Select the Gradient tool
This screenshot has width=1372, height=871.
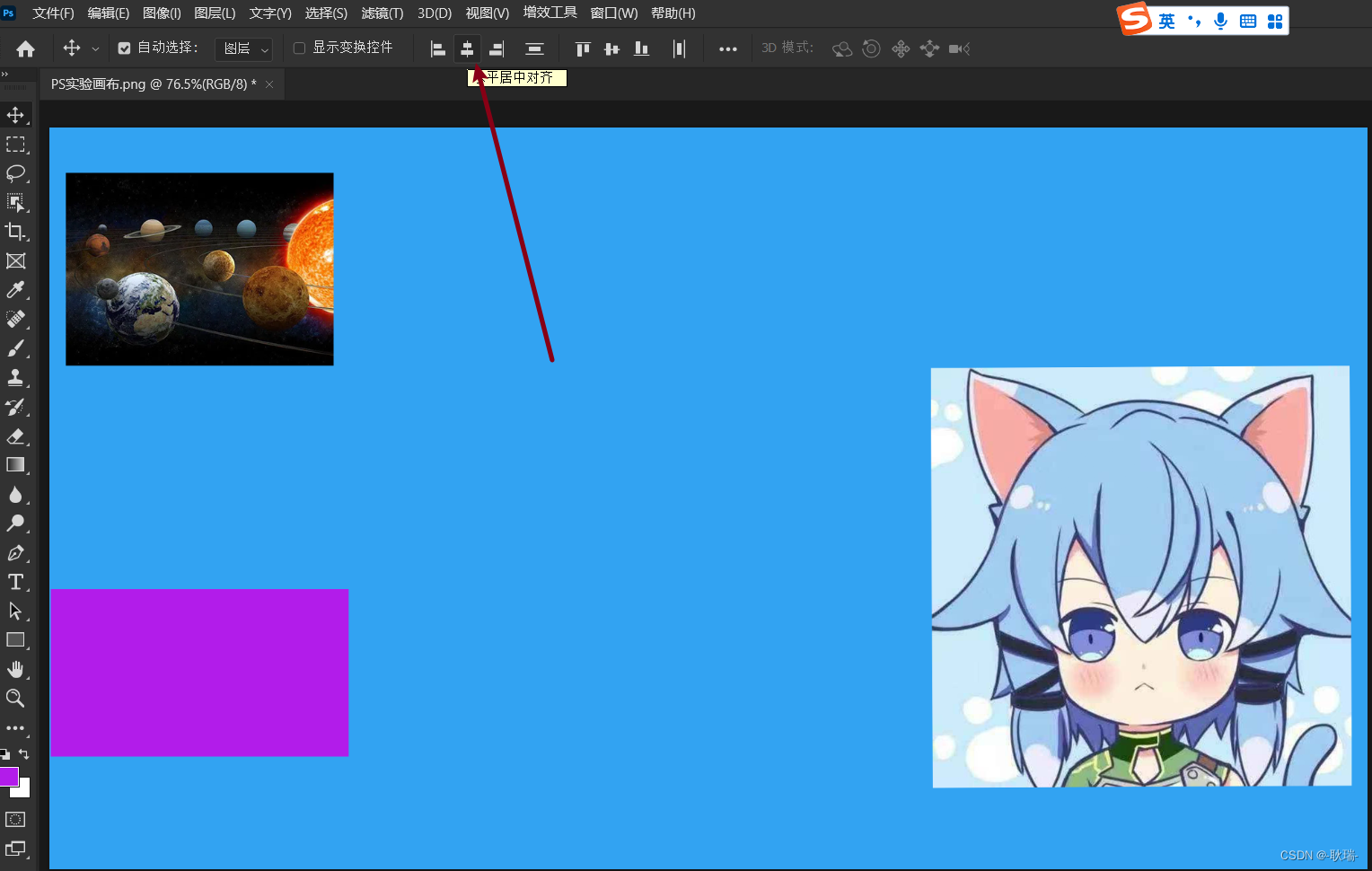tap(15, 465)
